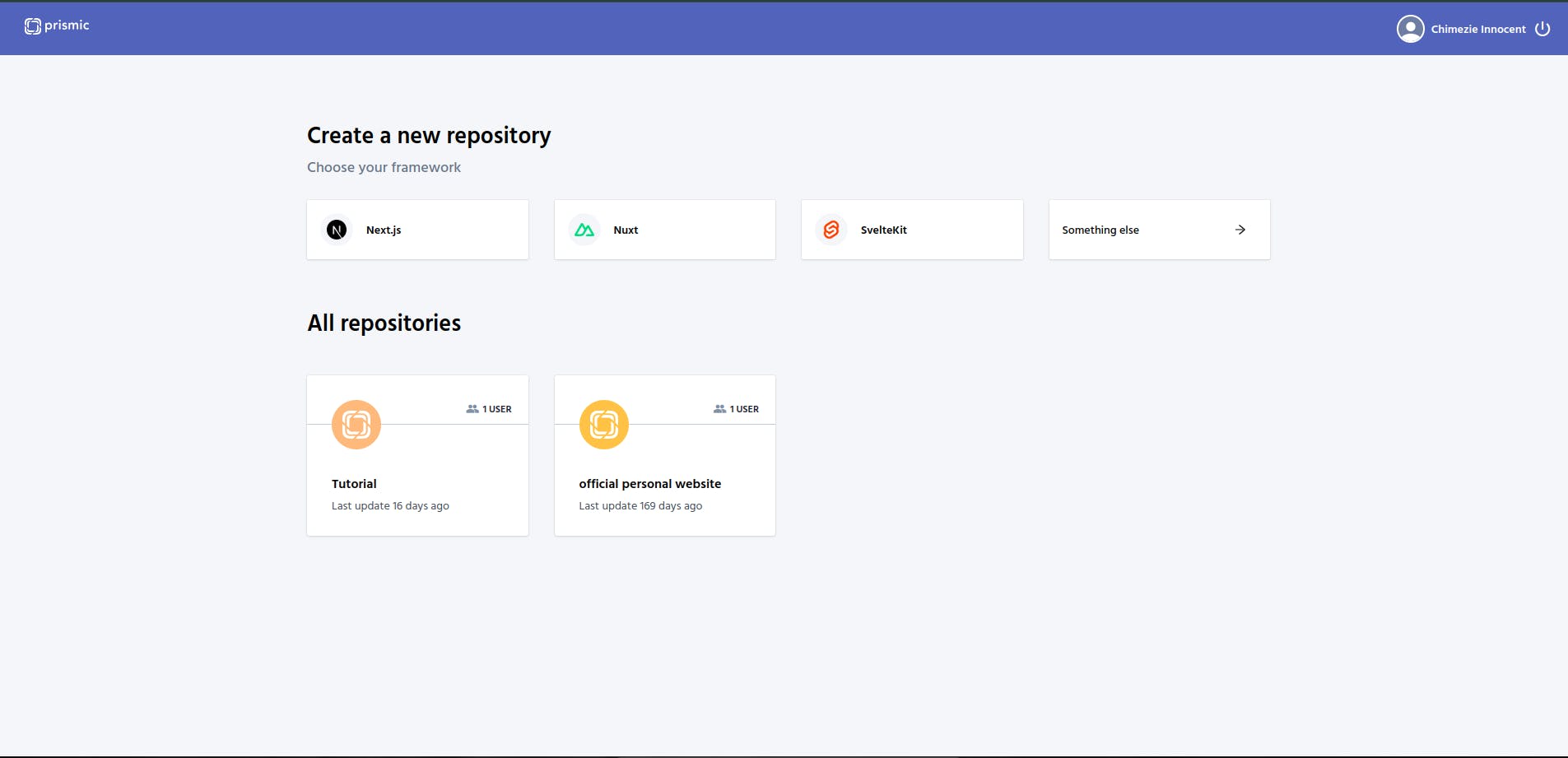This screenshot has height=758, width=1568.
Task: Click the official personal website avatar icon
Action: point(604,425)
